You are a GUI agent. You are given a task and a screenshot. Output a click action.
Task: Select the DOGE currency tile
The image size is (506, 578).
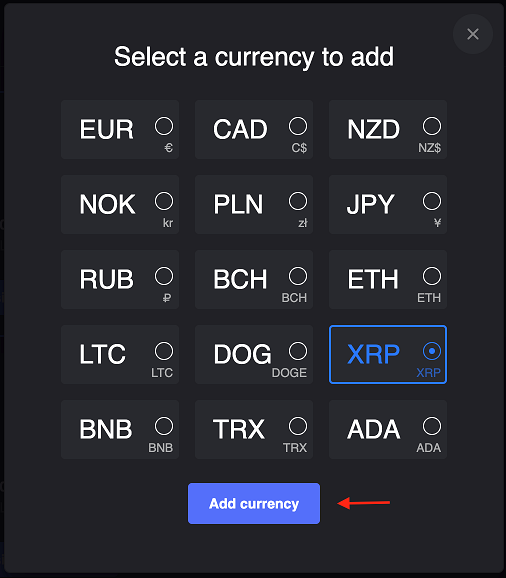(x=254, y=355)
